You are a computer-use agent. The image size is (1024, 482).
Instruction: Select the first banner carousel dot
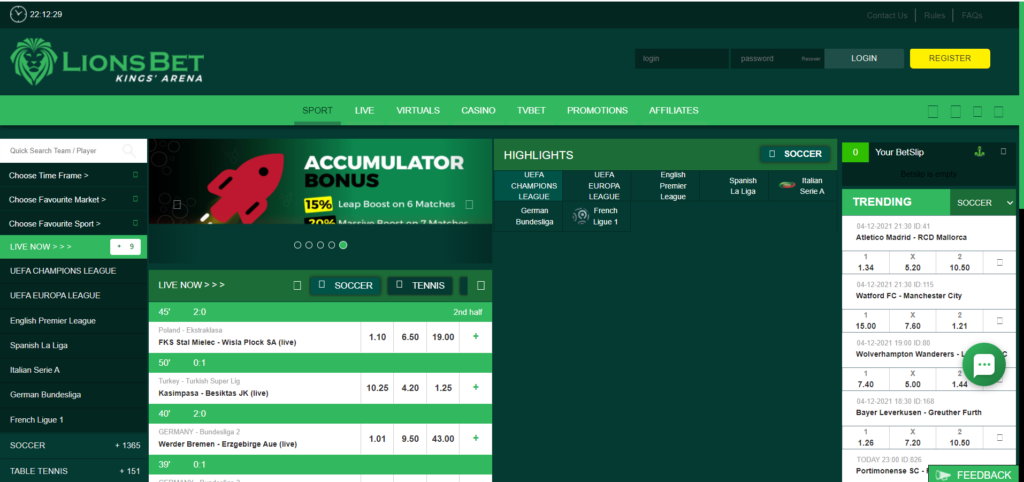(298, 245)
